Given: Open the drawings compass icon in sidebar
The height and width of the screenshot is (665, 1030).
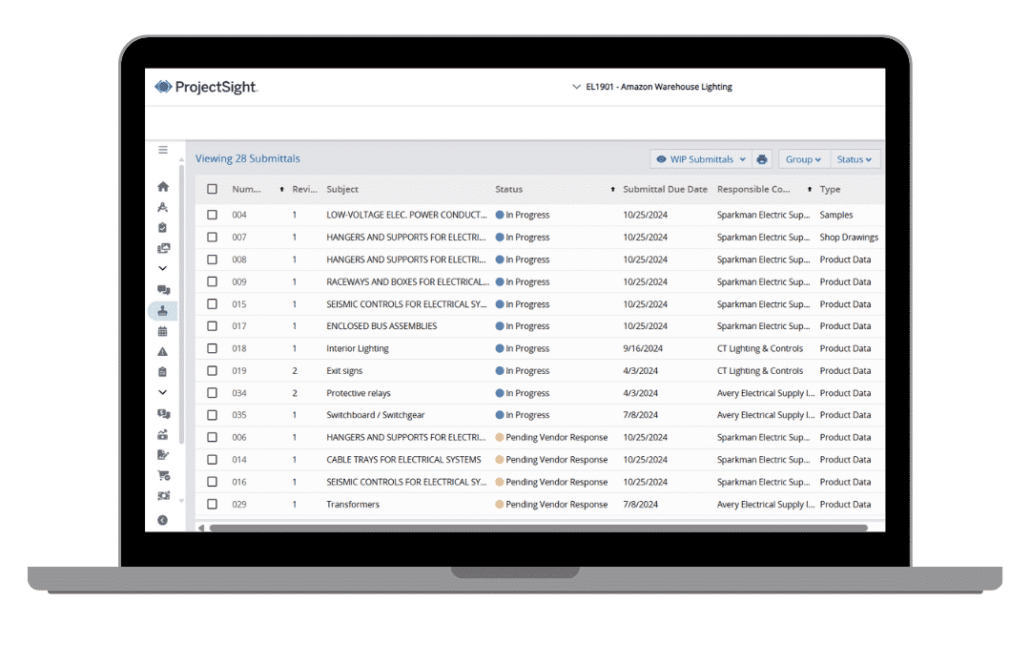Looking at the screenshot, I should pos(163,207).
